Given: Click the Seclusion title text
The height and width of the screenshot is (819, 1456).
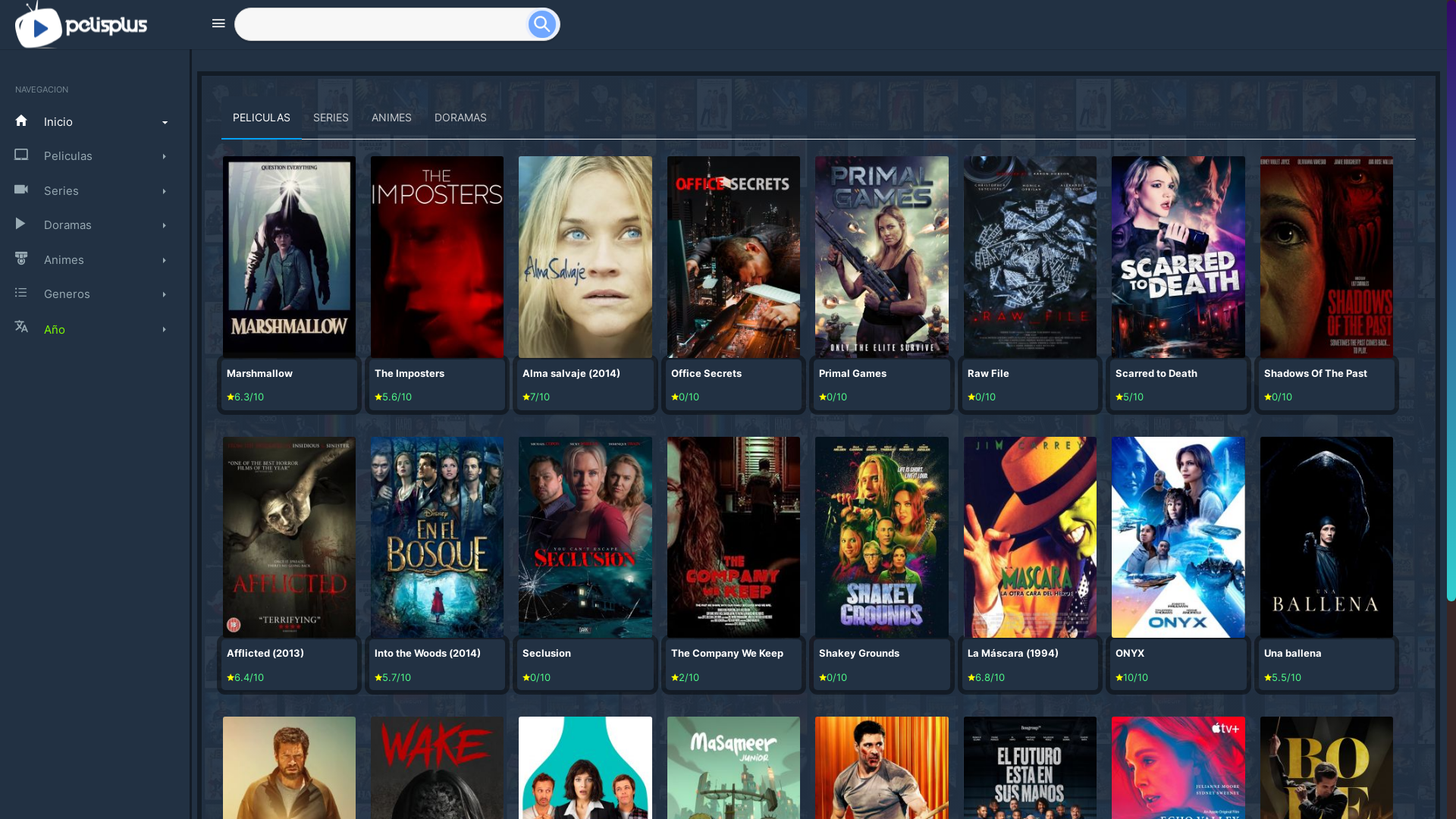Looking at the screenshot, I should click(x=547, y=653).
